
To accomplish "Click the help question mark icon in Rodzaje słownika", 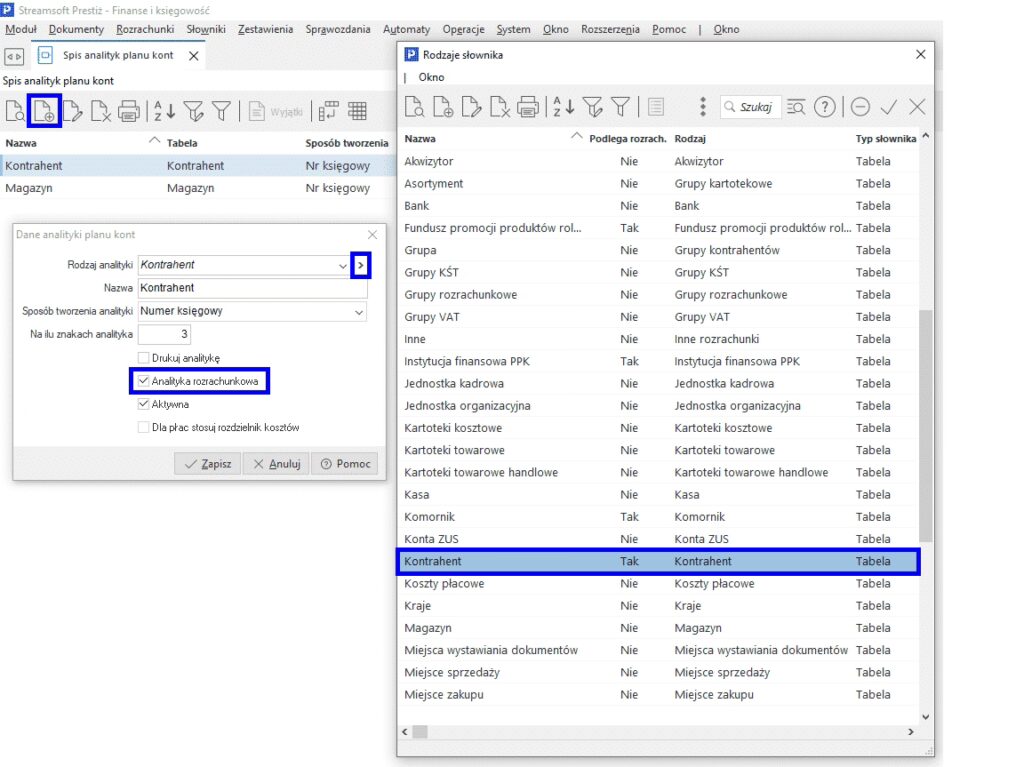I will pyautogui.click(x=824, y=107).
